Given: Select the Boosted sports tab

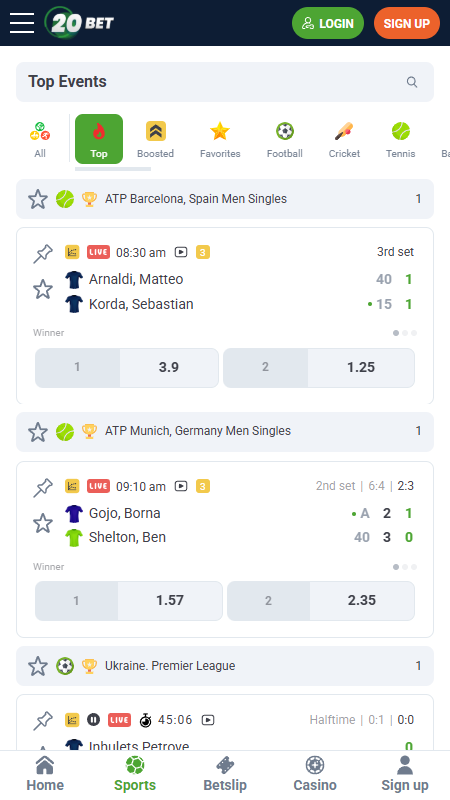Looking at the screenshot, I should (x=156, y=139).
